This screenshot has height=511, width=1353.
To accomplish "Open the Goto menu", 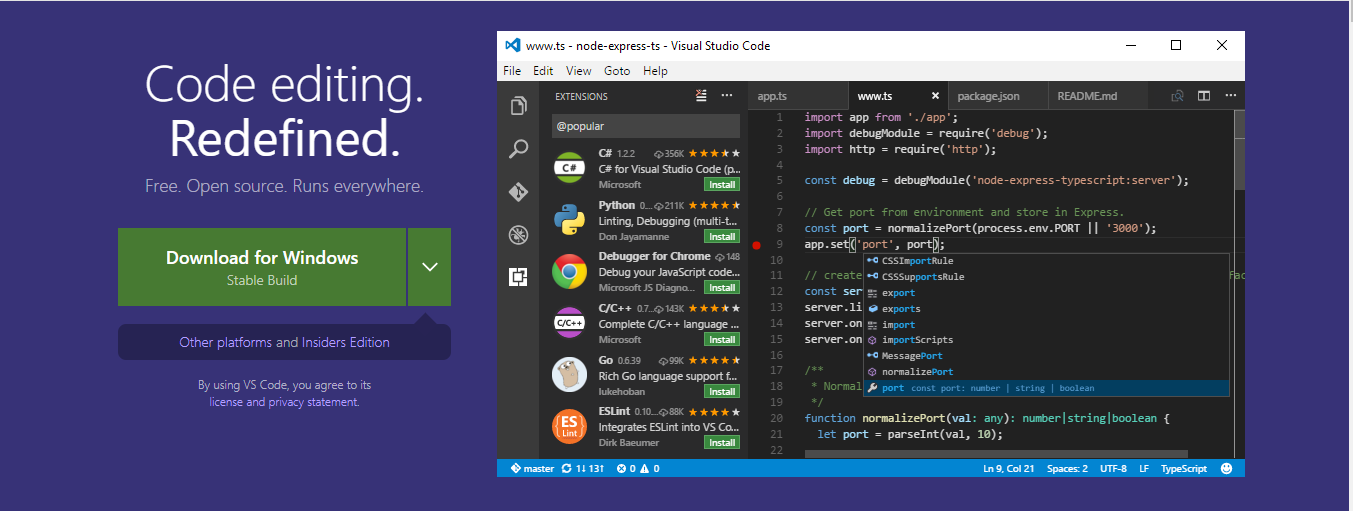I will coord(617,71).
